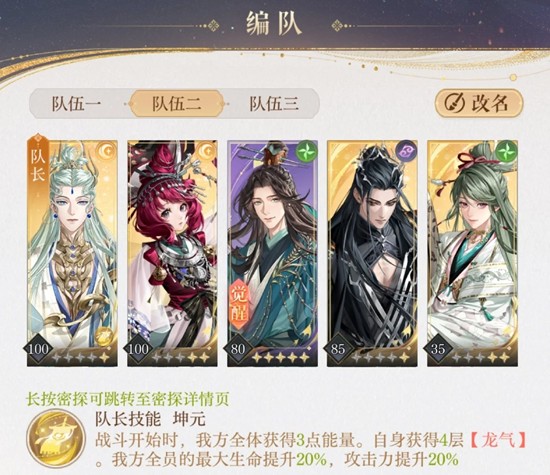Select the purple-framed level 80 character card
Screen dimensions: 550x475
273,253
